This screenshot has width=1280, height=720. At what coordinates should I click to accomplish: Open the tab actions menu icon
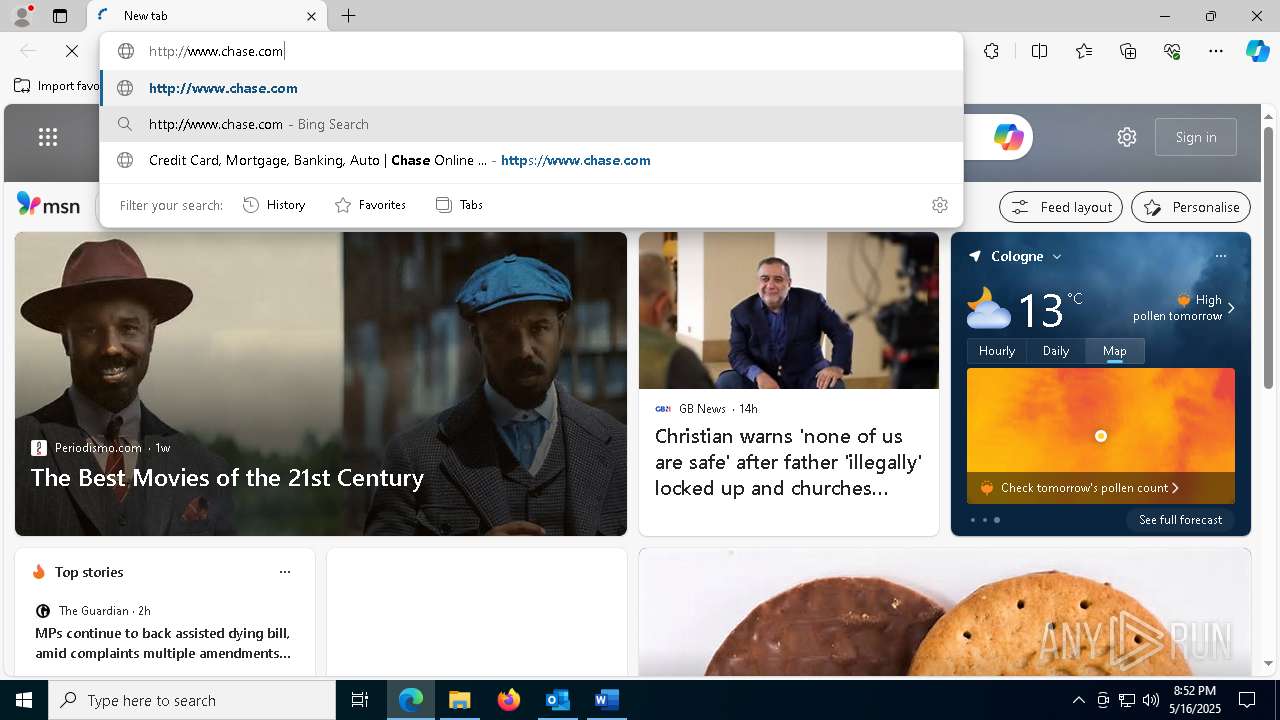[60, 16]
